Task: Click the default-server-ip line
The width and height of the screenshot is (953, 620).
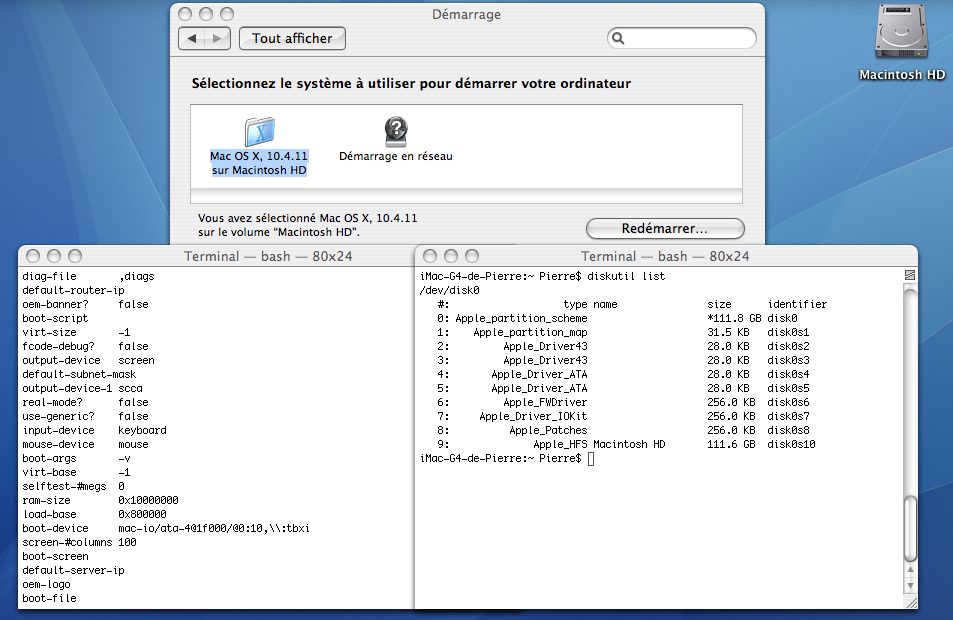Action: (x=74, y=570)
